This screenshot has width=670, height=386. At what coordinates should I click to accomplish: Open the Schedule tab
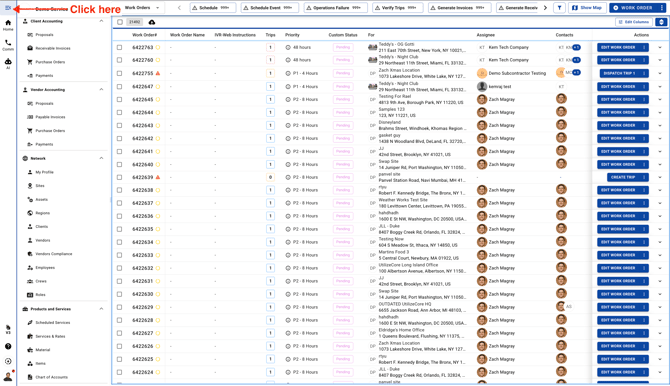213,8
